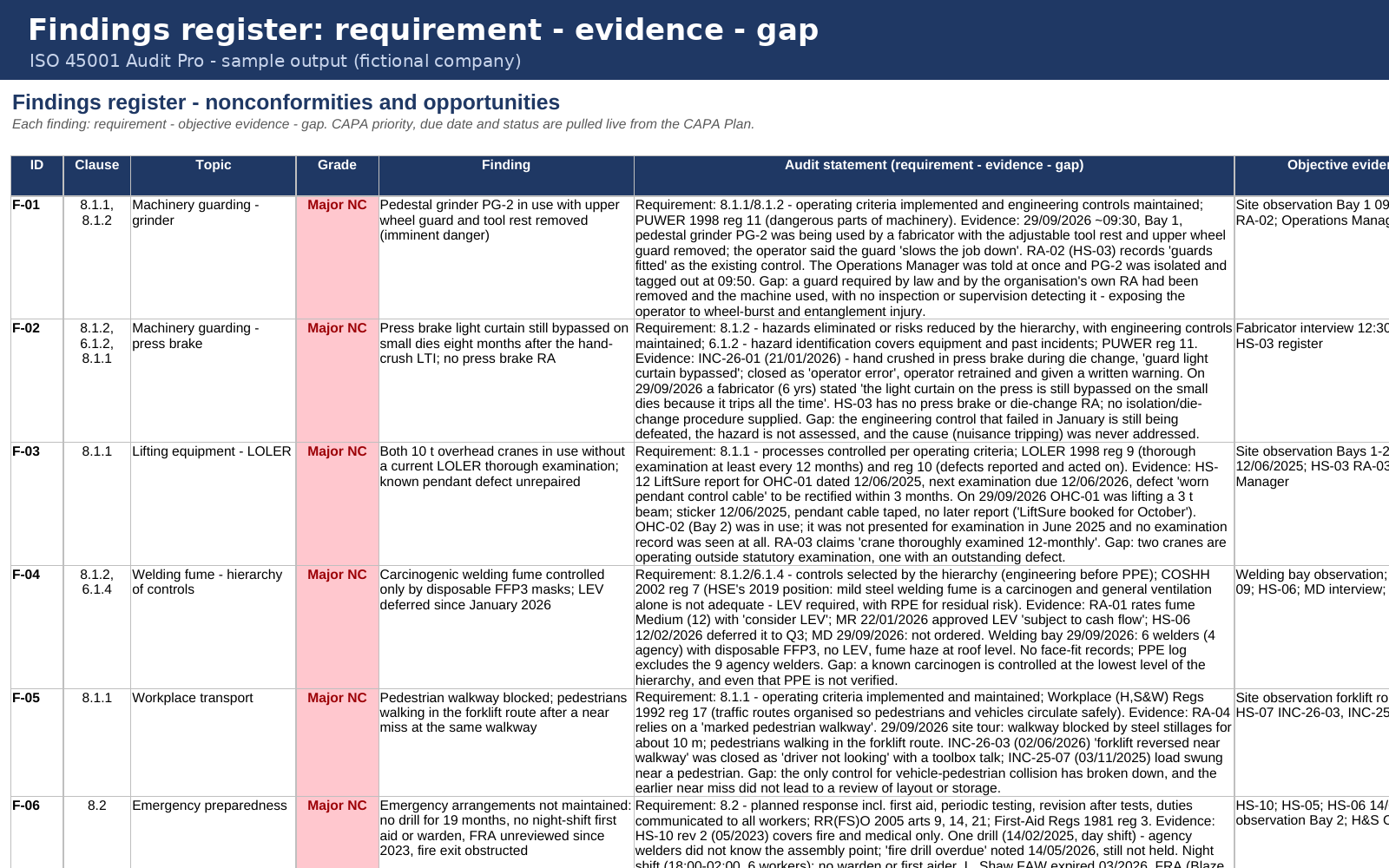
Task: Select the ID column header
Action: (37, 175)
